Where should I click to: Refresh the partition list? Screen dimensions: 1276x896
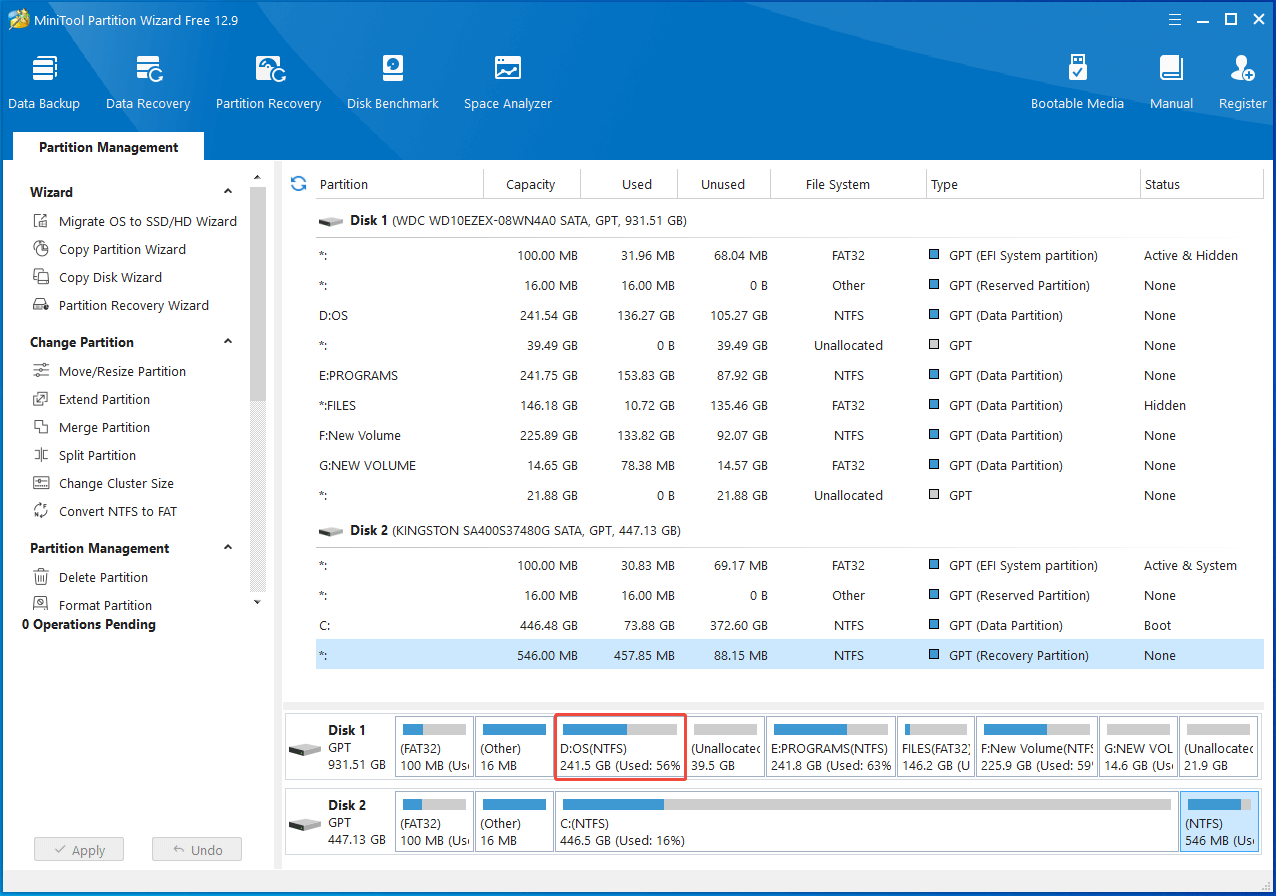(x=298, y=184)
